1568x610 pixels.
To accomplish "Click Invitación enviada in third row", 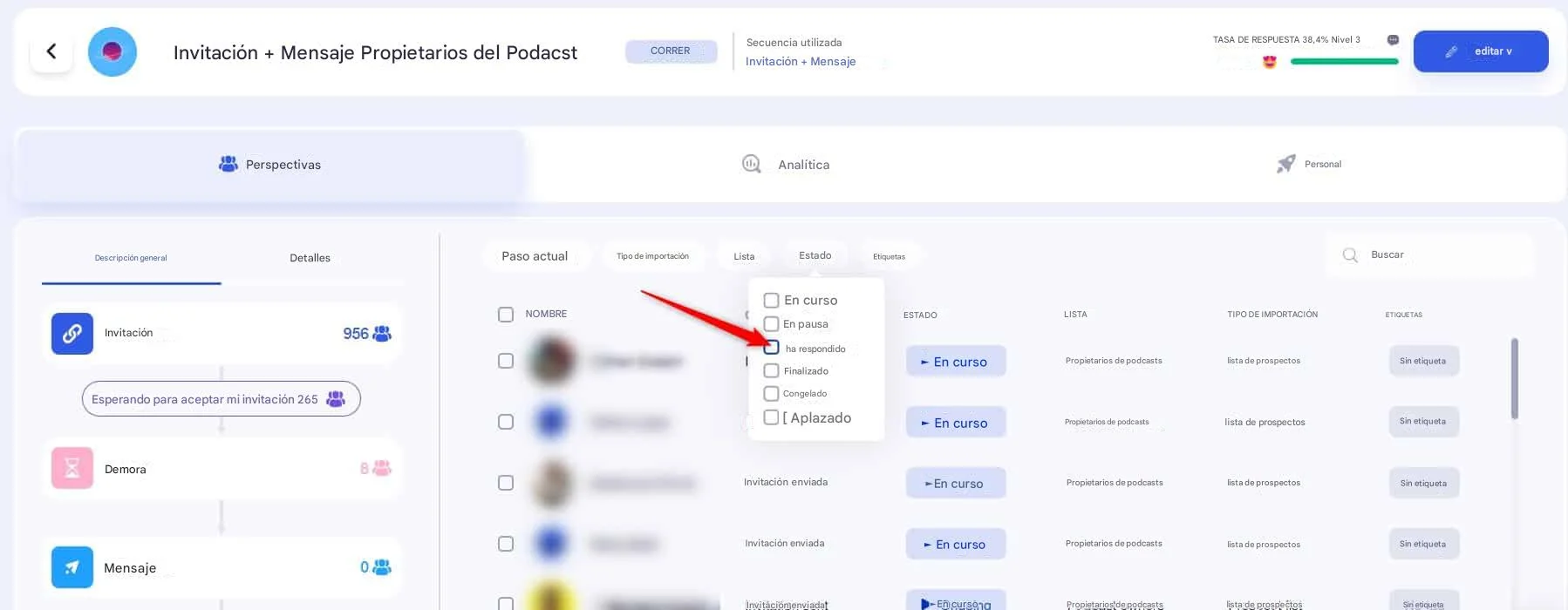I will (786, 482).
